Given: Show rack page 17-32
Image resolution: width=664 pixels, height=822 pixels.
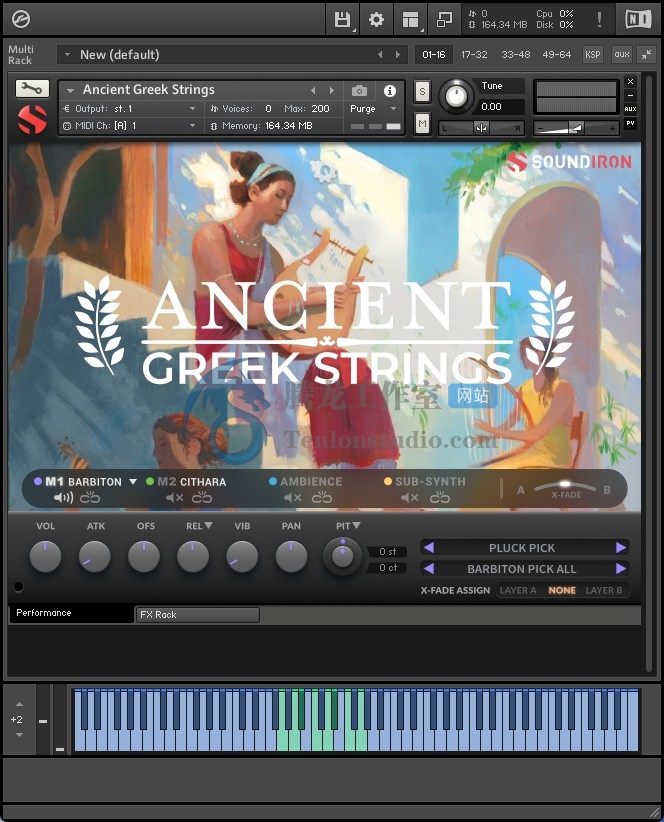Looking at the screenshot, I should point(474,55).
